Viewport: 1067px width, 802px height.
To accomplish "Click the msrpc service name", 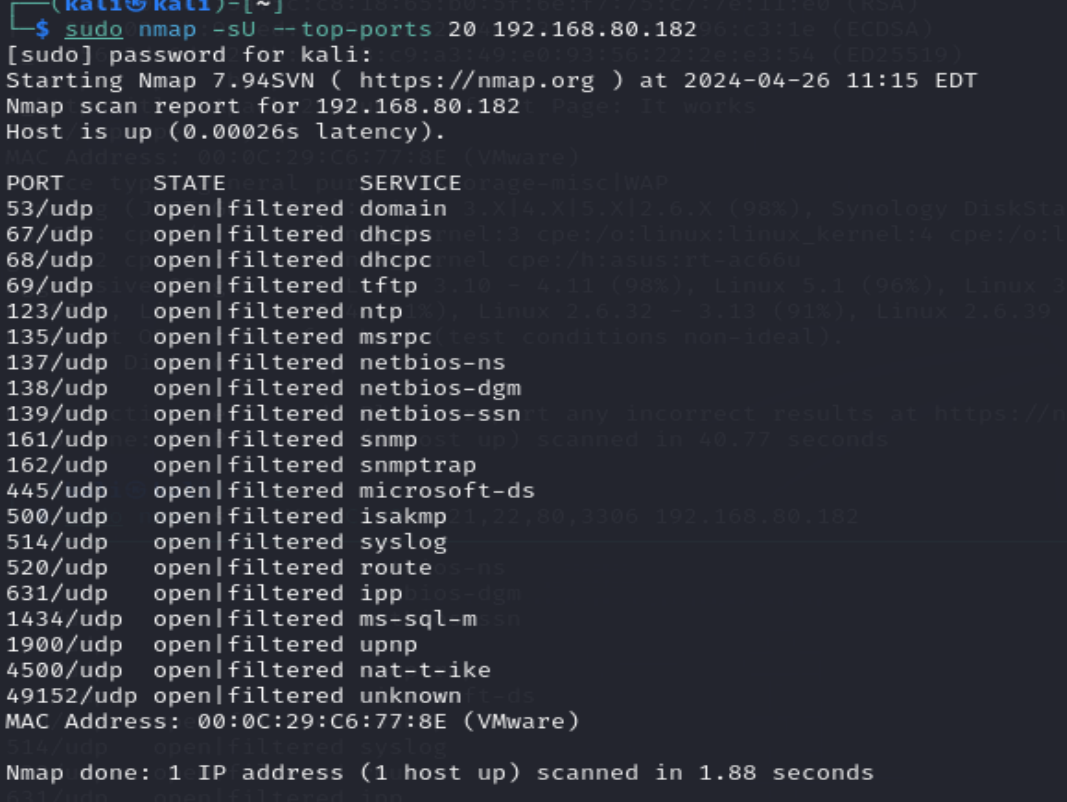I will pyautogui.click(x=396, y=337).
